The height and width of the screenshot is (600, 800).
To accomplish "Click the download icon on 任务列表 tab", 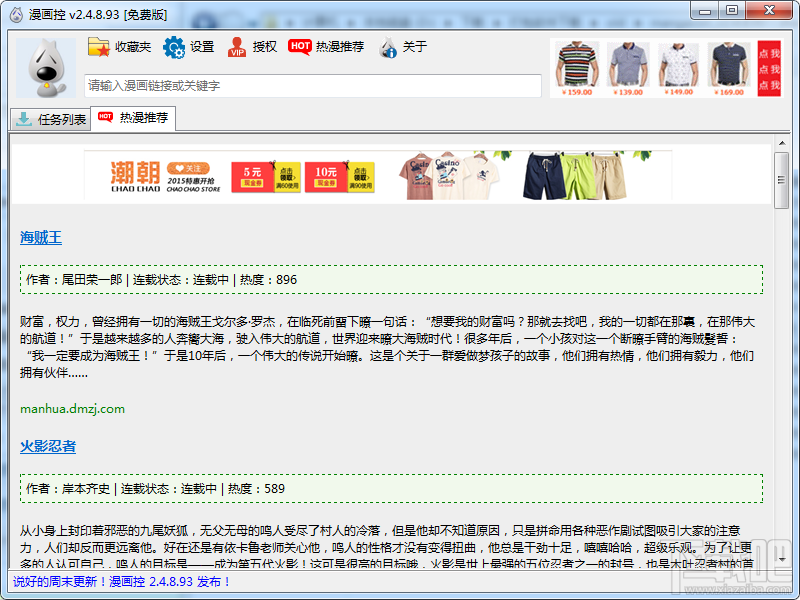I will coord(23,119).
